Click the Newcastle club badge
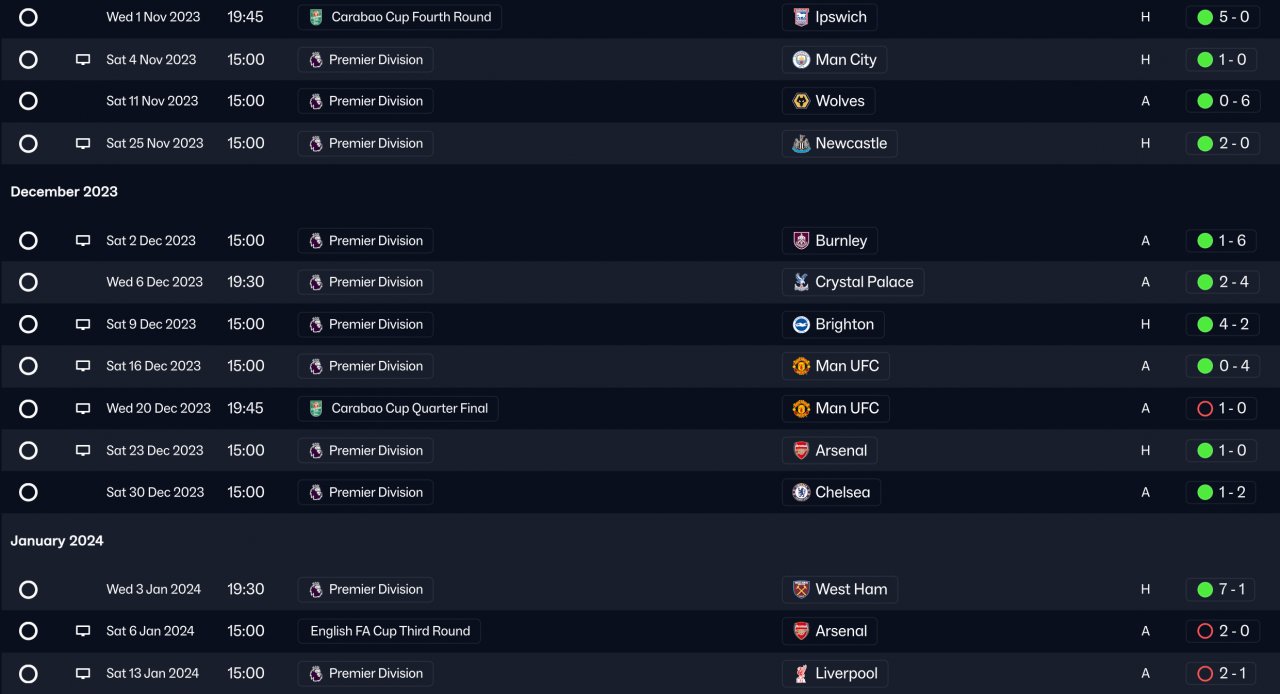 click(801, 143)
